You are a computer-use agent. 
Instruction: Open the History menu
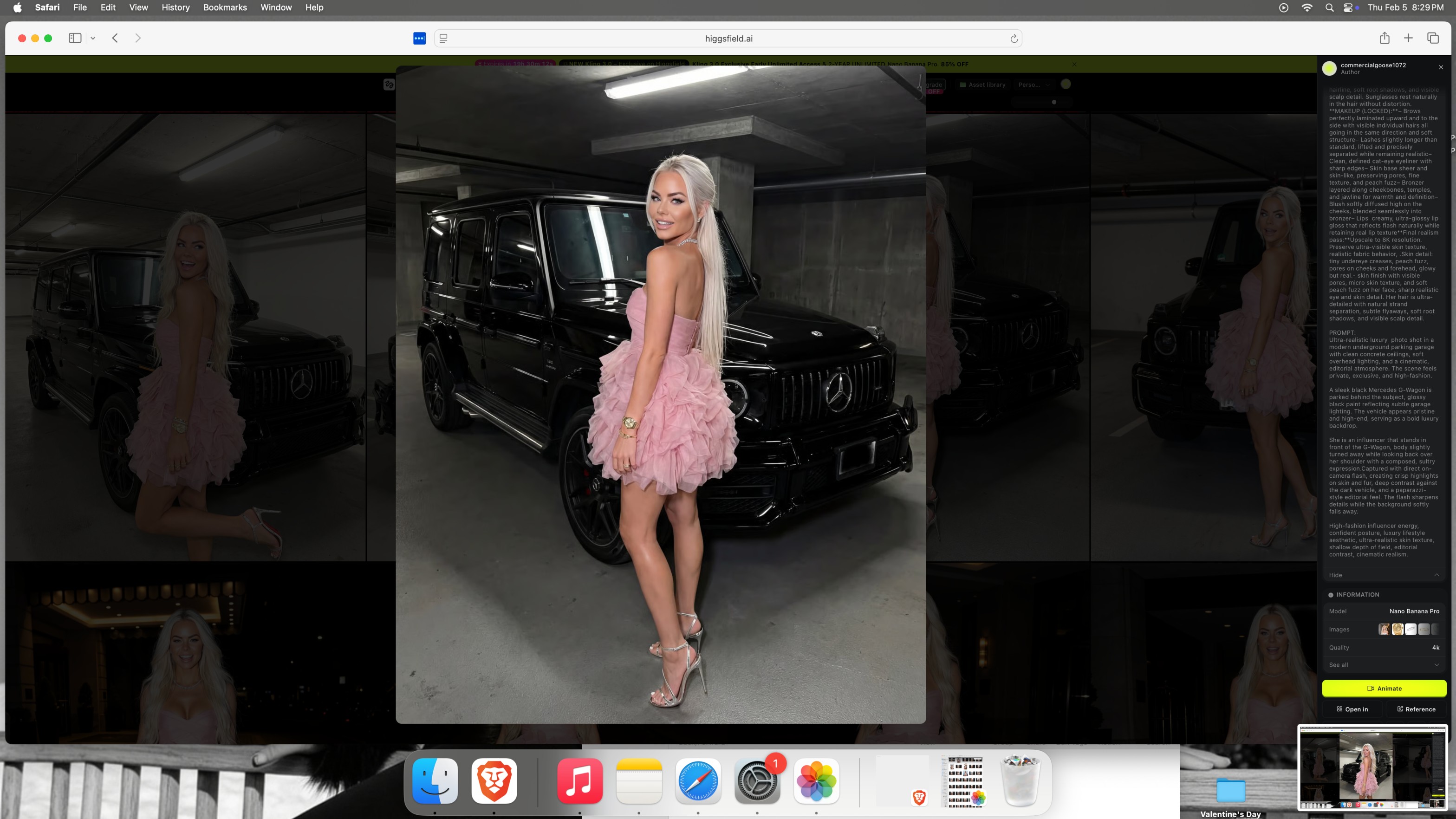pos(175,7)
